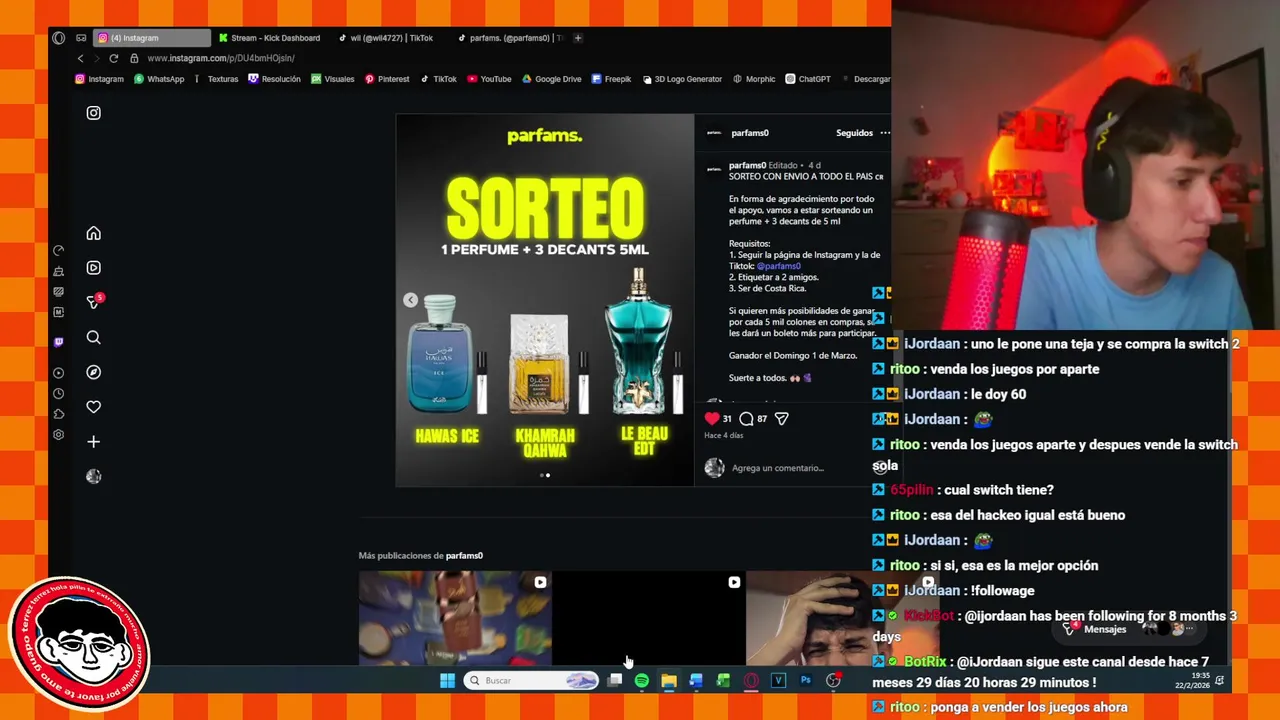The height and width of the screenshot is (720, 1280).
Task: Open Spotify from the taskbar
Action: [x=642, y=681]
